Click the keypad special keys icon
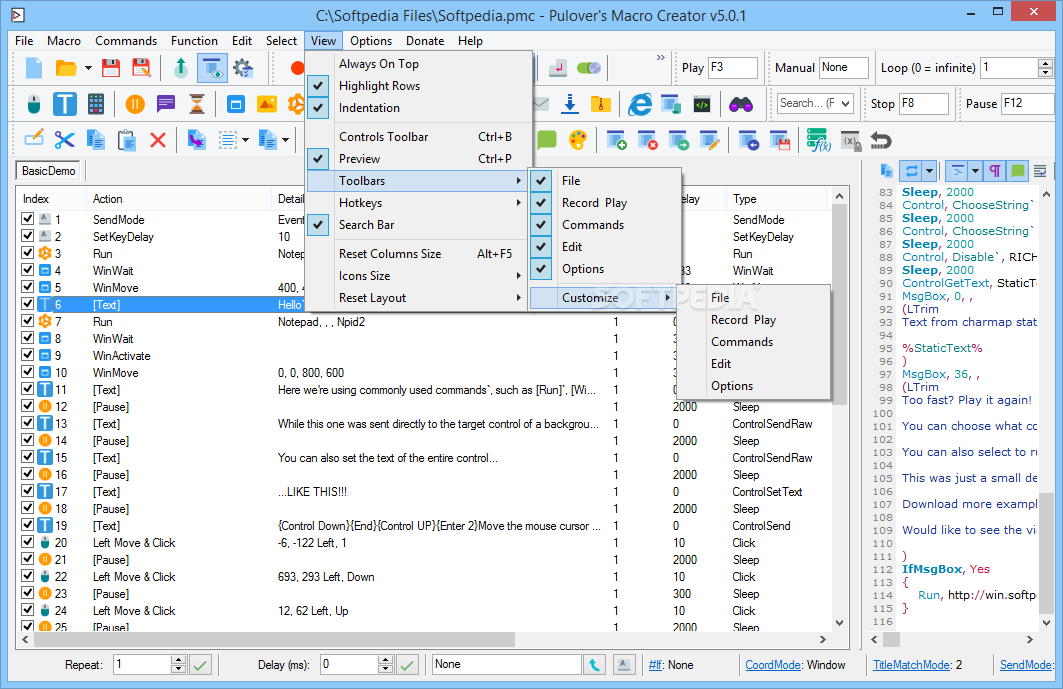 coord(96,104)
